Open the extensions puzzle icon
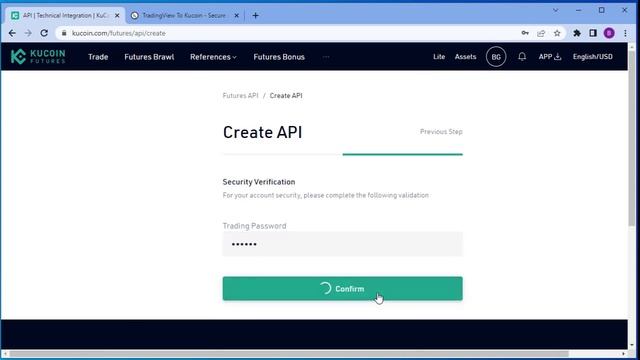The width and height of the screenshot is (640, 360). click(x=577, y=33)
